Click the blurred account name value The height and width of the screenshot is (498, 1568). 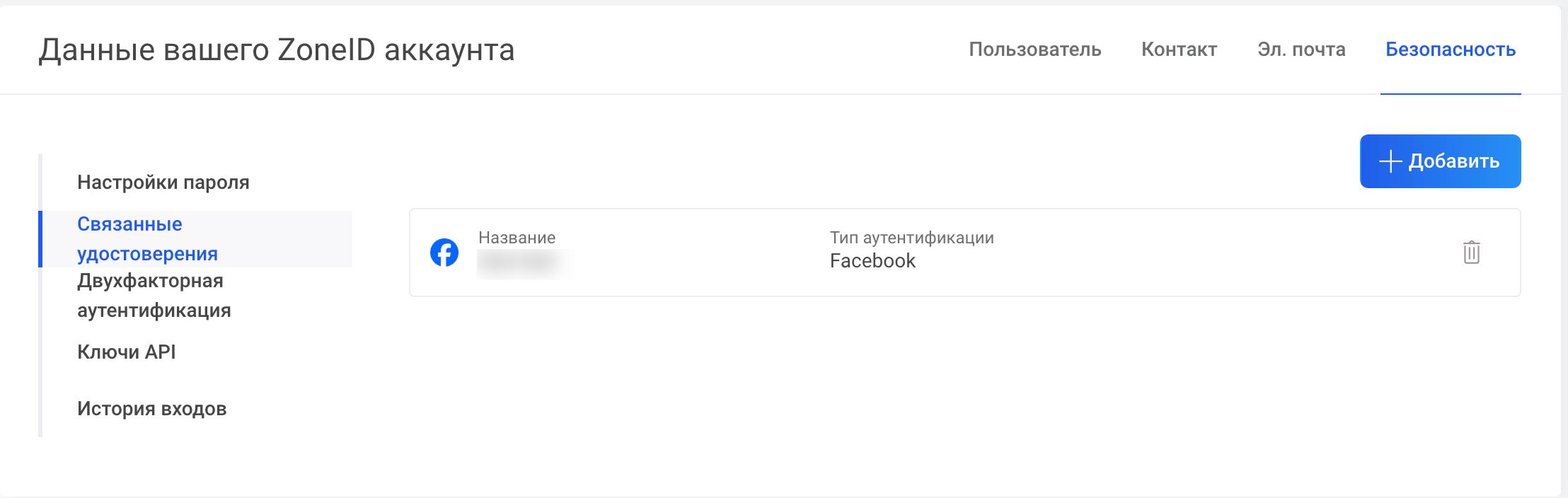tap(518, 263)
